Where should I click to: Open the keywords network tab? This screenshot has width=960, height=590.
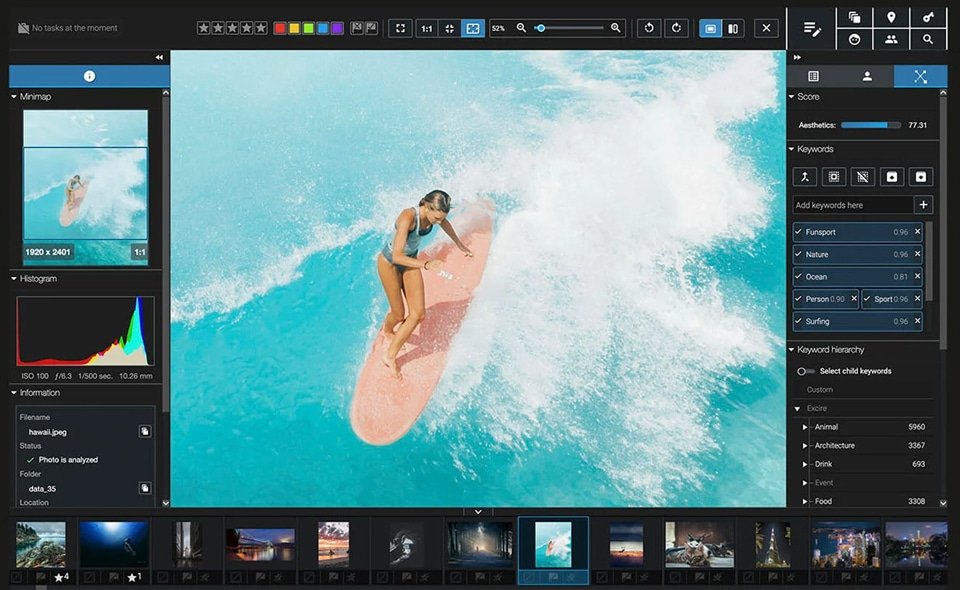point(920,76)
